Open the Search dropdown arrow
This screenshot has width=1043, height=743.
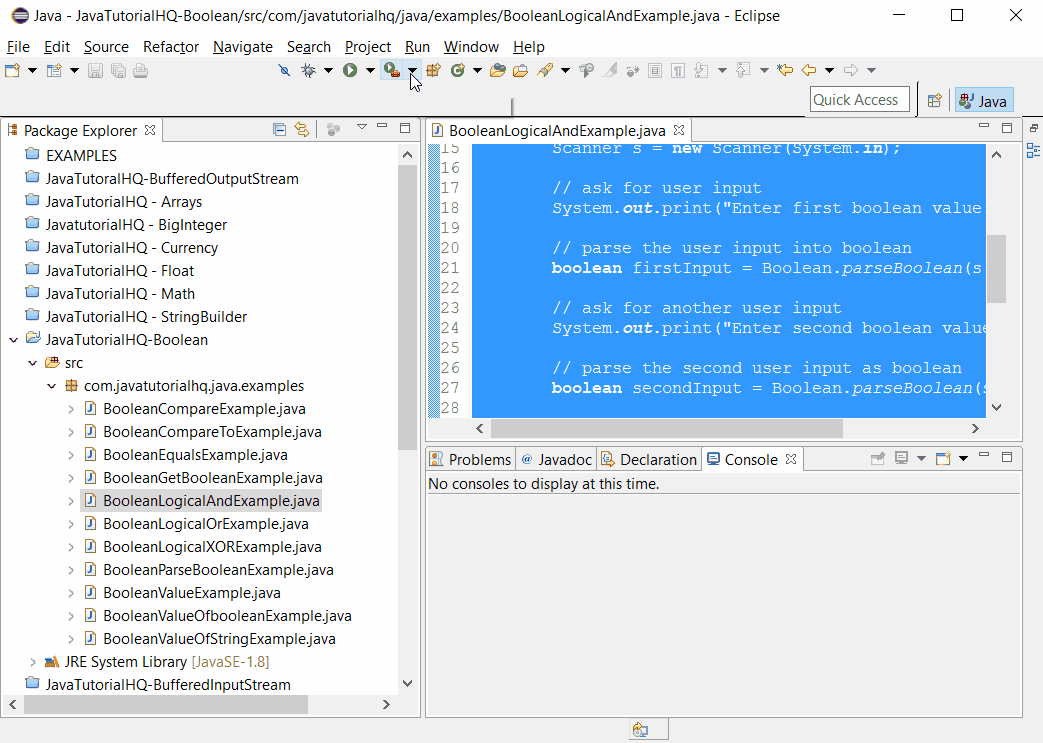tap(565, 71)
